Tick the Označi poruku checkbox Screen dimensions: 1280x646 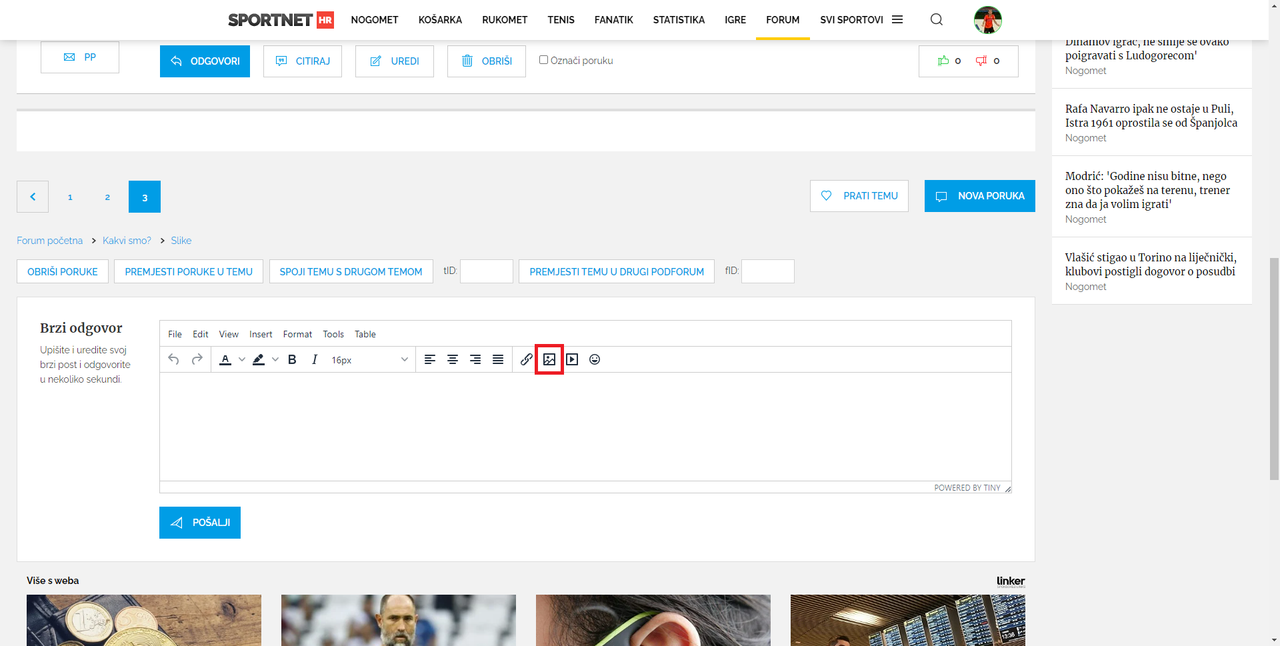point(544,60)
